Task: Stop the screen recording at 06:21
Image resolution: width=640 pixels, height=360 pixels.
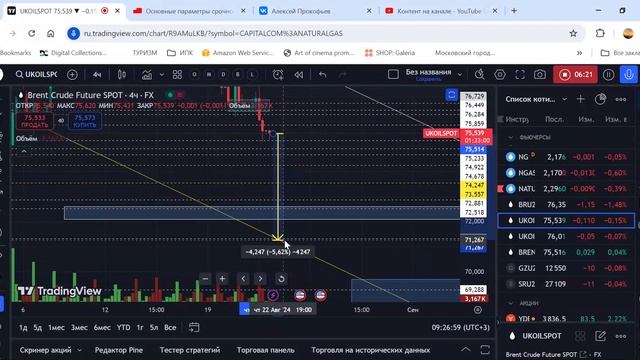Action: click(576, 75)
